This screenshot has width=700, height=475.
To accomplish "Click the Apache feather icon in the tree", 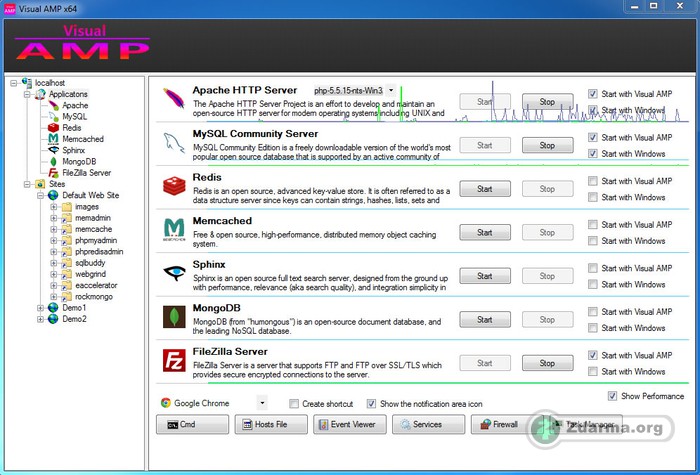I will [53, 105].
